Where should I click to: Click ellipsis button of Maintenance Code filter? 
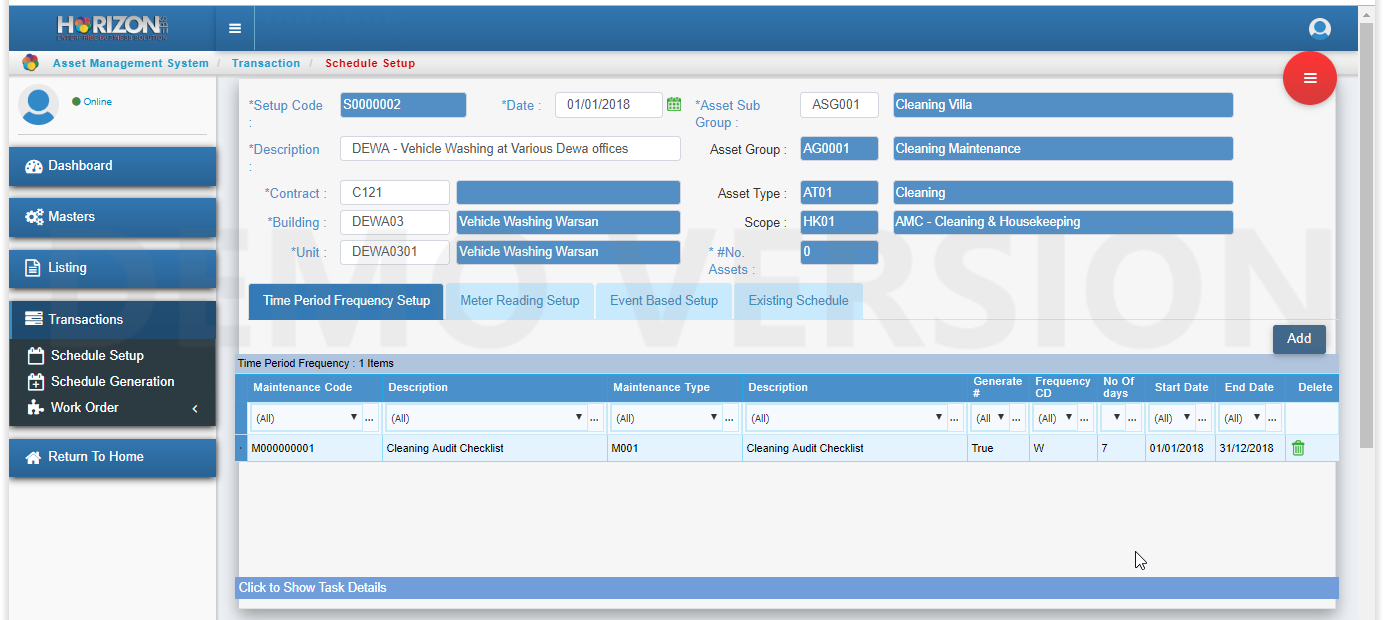click(x=370, y=418)
